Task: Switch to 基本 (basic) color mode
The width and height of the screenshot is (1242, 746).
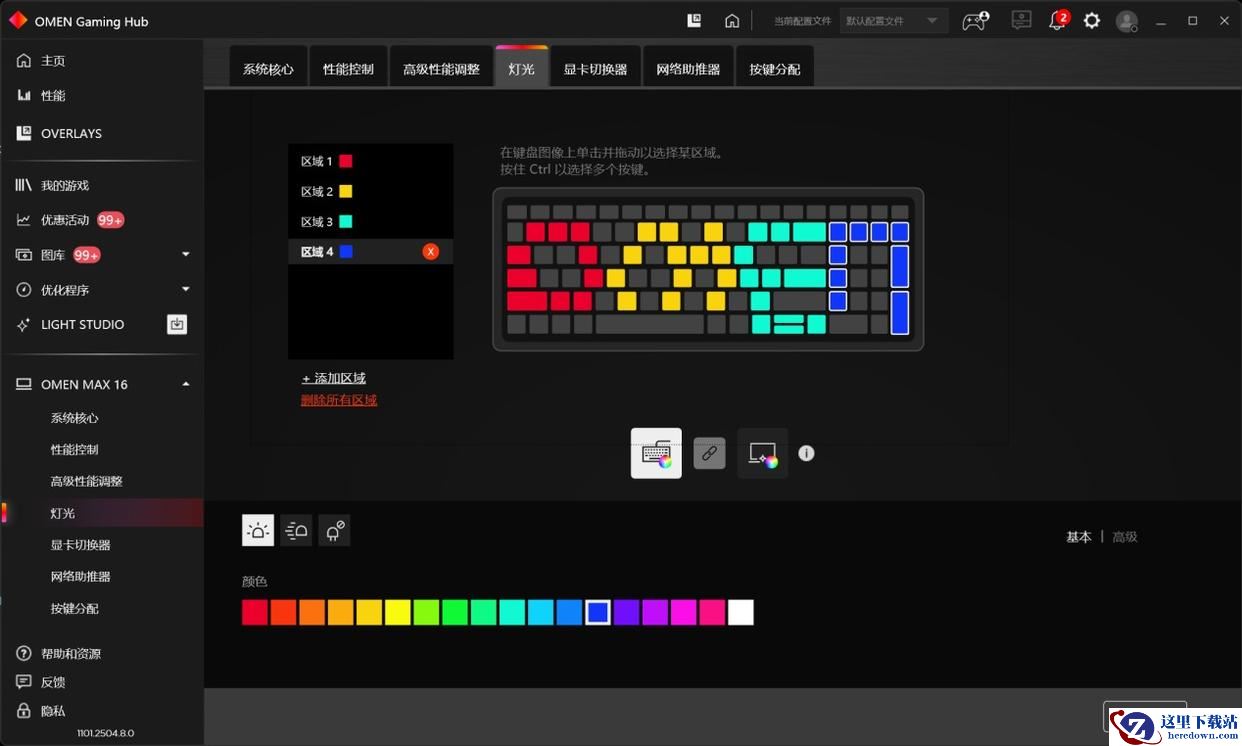Action: pyautogui.click(x=1078, y=537)
